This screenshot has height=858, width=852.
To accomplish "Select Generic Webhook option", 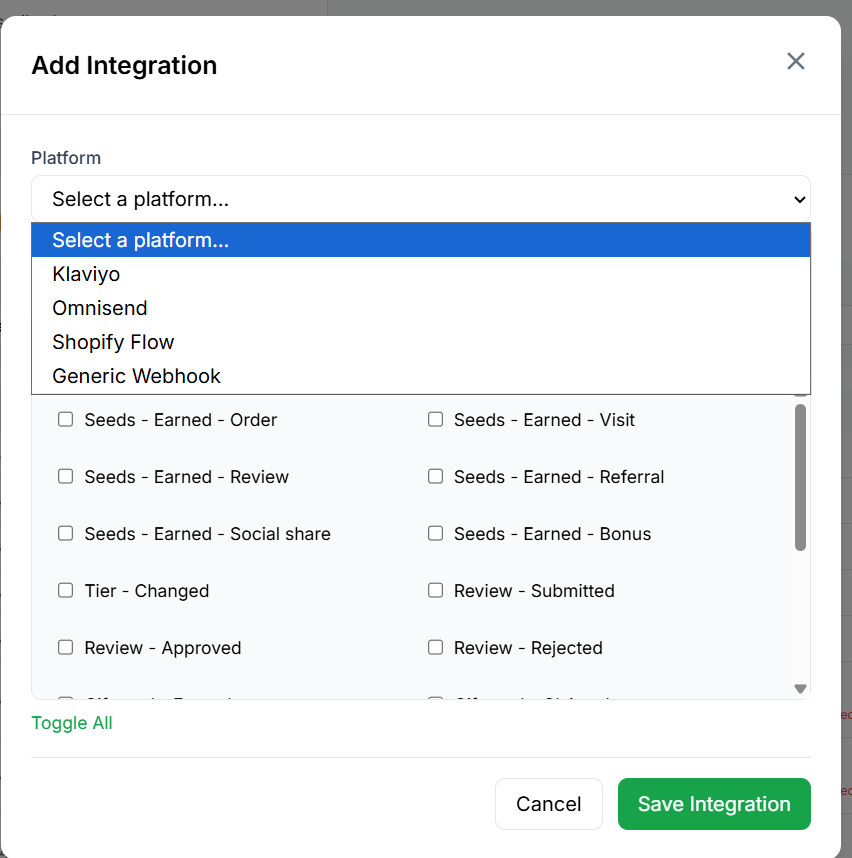I will [136, 376].
